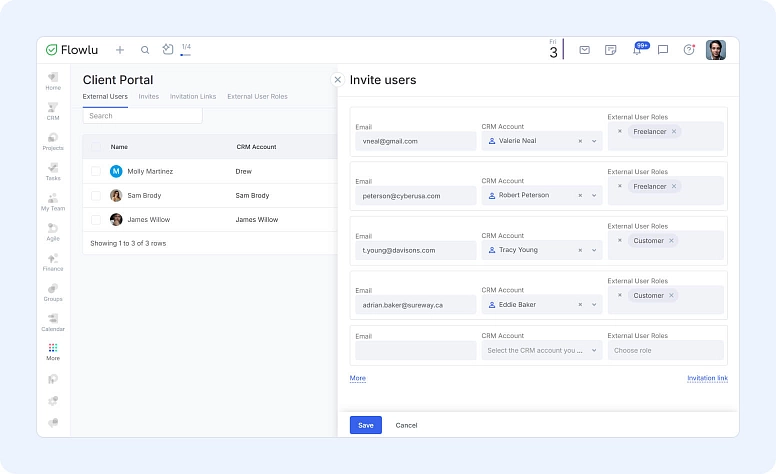This screenshot has height=474, width=776.
Task: Open the mail envelope icon in header
Action: [584, 50]
